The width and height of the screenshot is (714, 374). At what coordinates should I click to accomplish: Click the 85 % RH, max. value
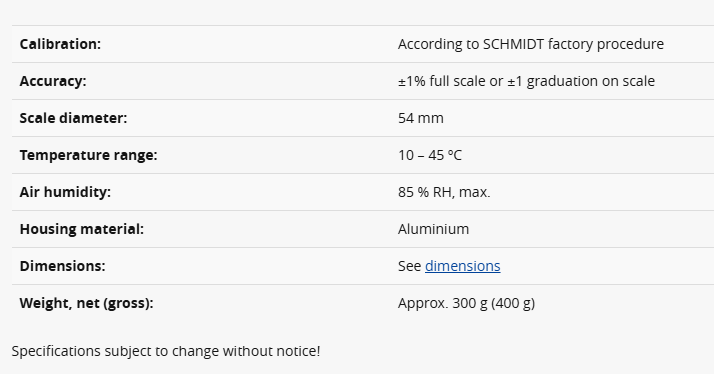tap(444, 192)
